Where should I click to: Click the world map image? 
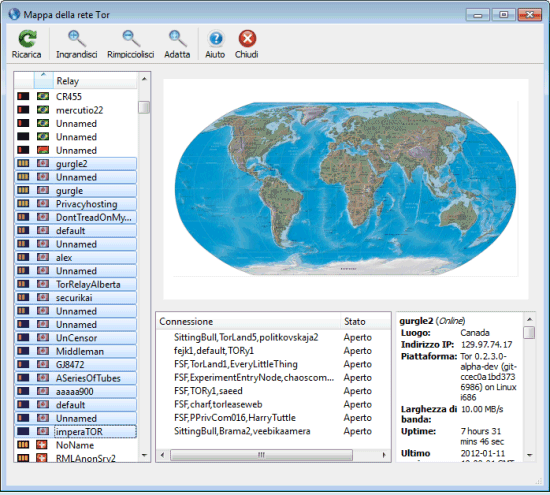(346, 188)
